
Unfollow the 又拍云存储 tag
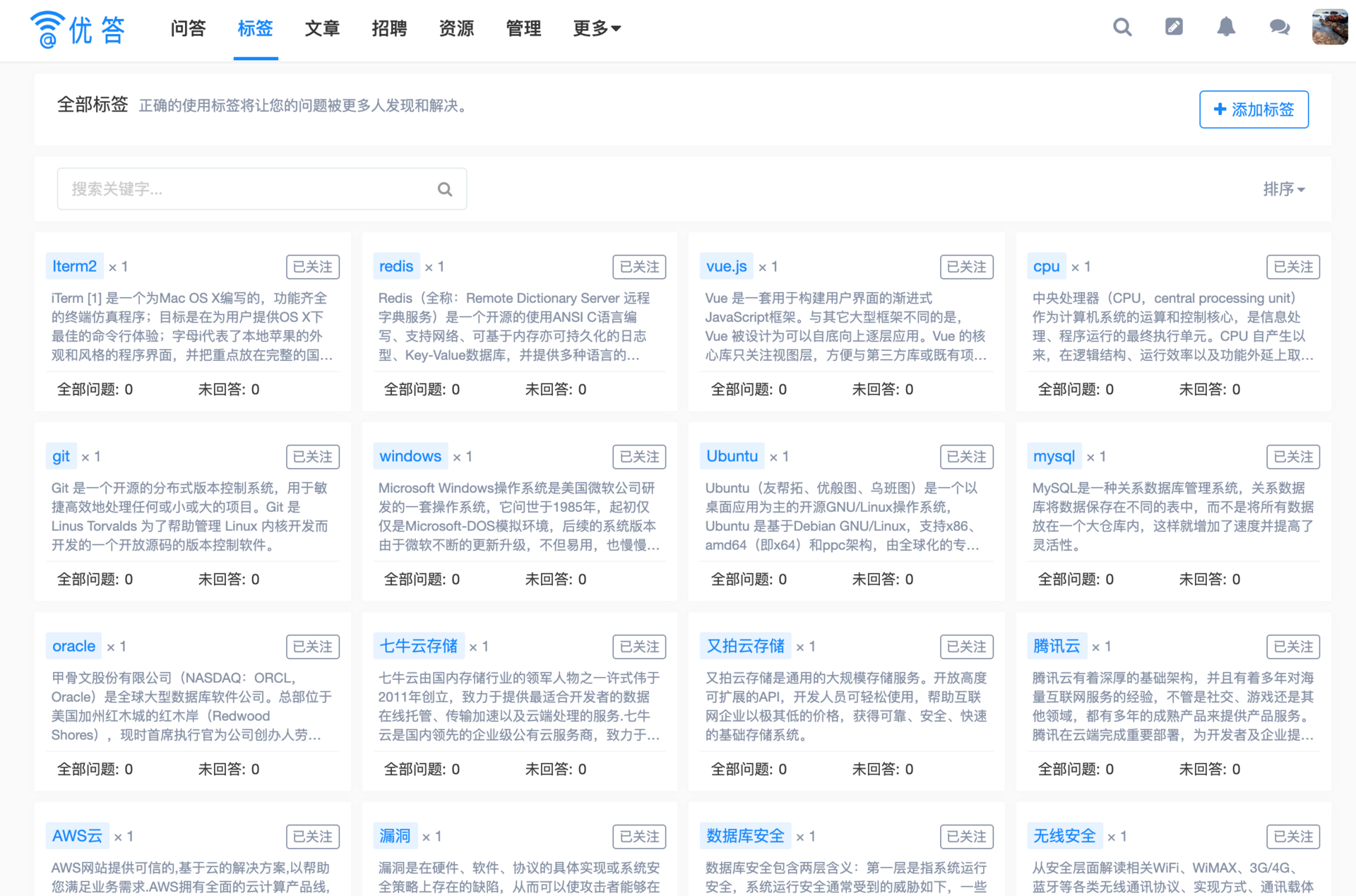(x=967, y=647)
